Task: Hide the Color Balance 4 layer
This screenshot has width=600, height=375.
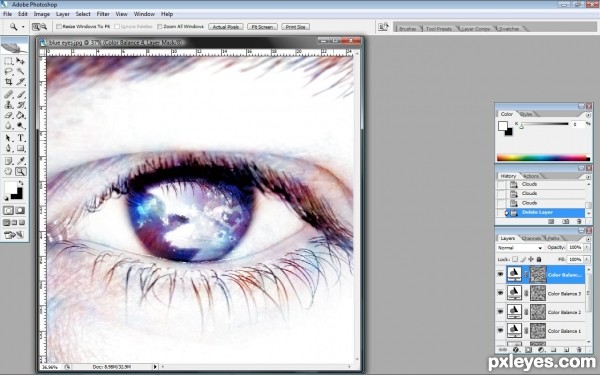Action: point(500,274)
